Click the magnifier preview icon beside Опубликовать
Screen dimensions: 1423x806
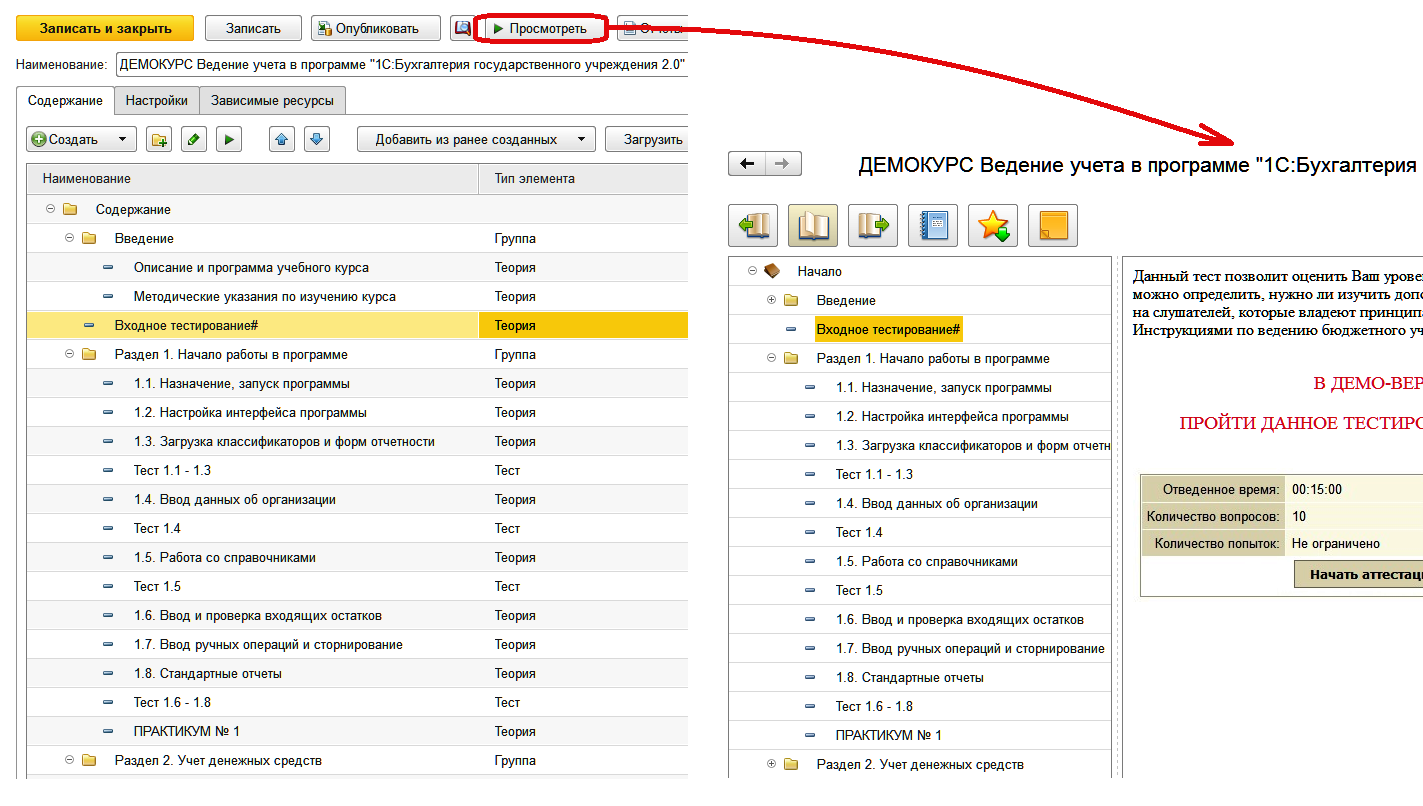point(461,29)
